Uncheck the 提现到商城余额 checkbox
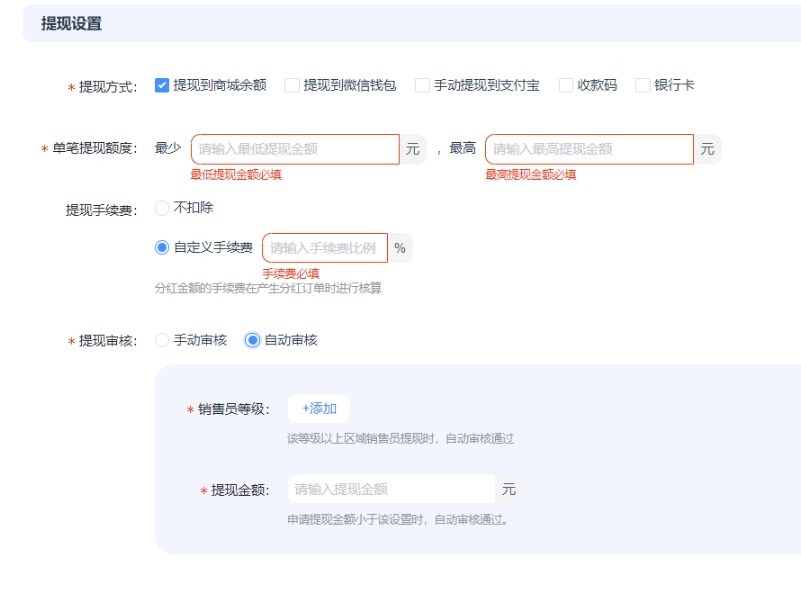The width and height of the screenshot is (801, 601). click(162, 86)
